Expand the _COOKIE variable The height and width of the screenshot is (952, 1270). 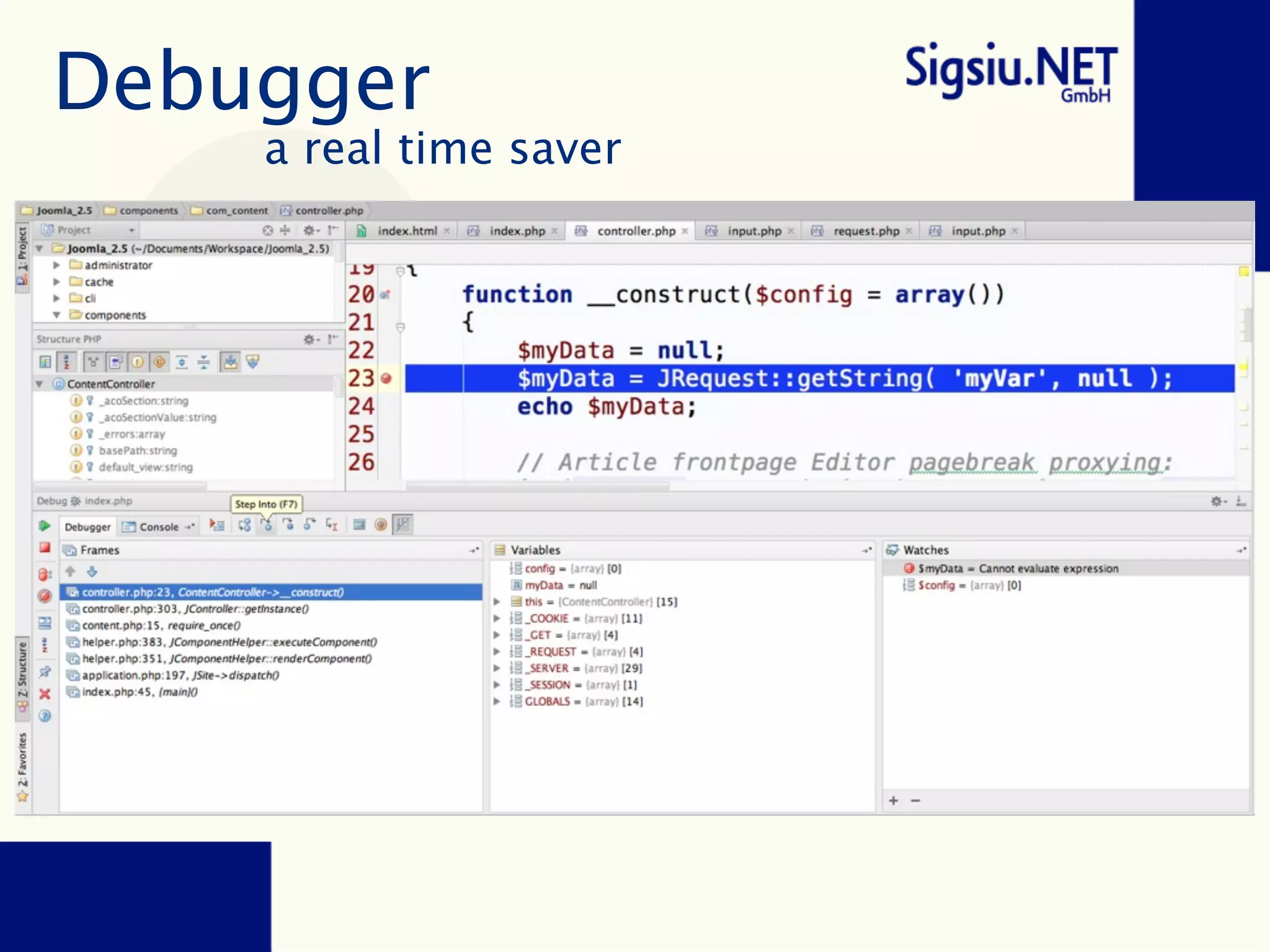tap(497, 619)
